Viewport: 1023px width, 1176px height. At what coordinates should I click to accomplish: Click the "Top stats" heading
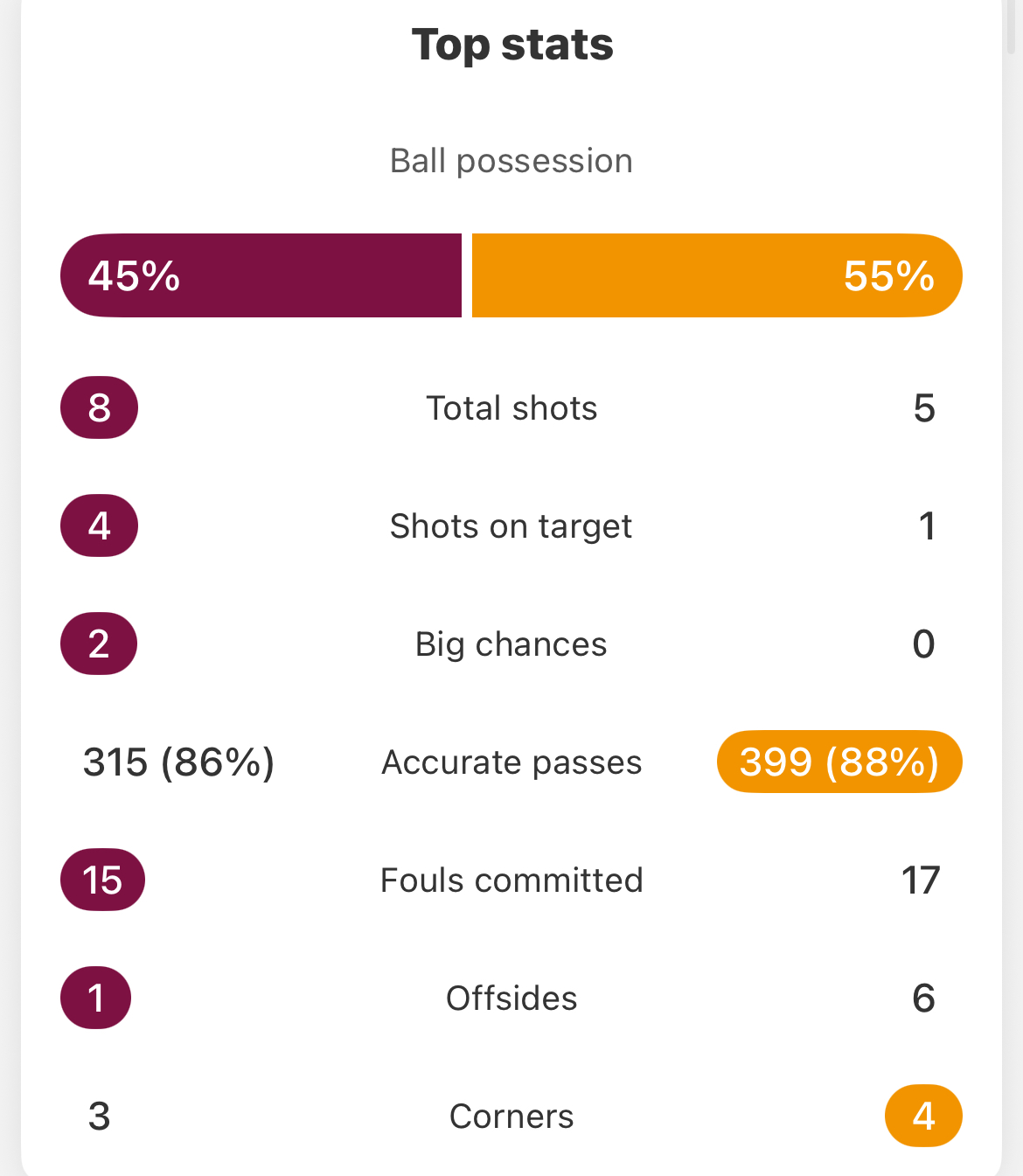[x=512, y=45]
